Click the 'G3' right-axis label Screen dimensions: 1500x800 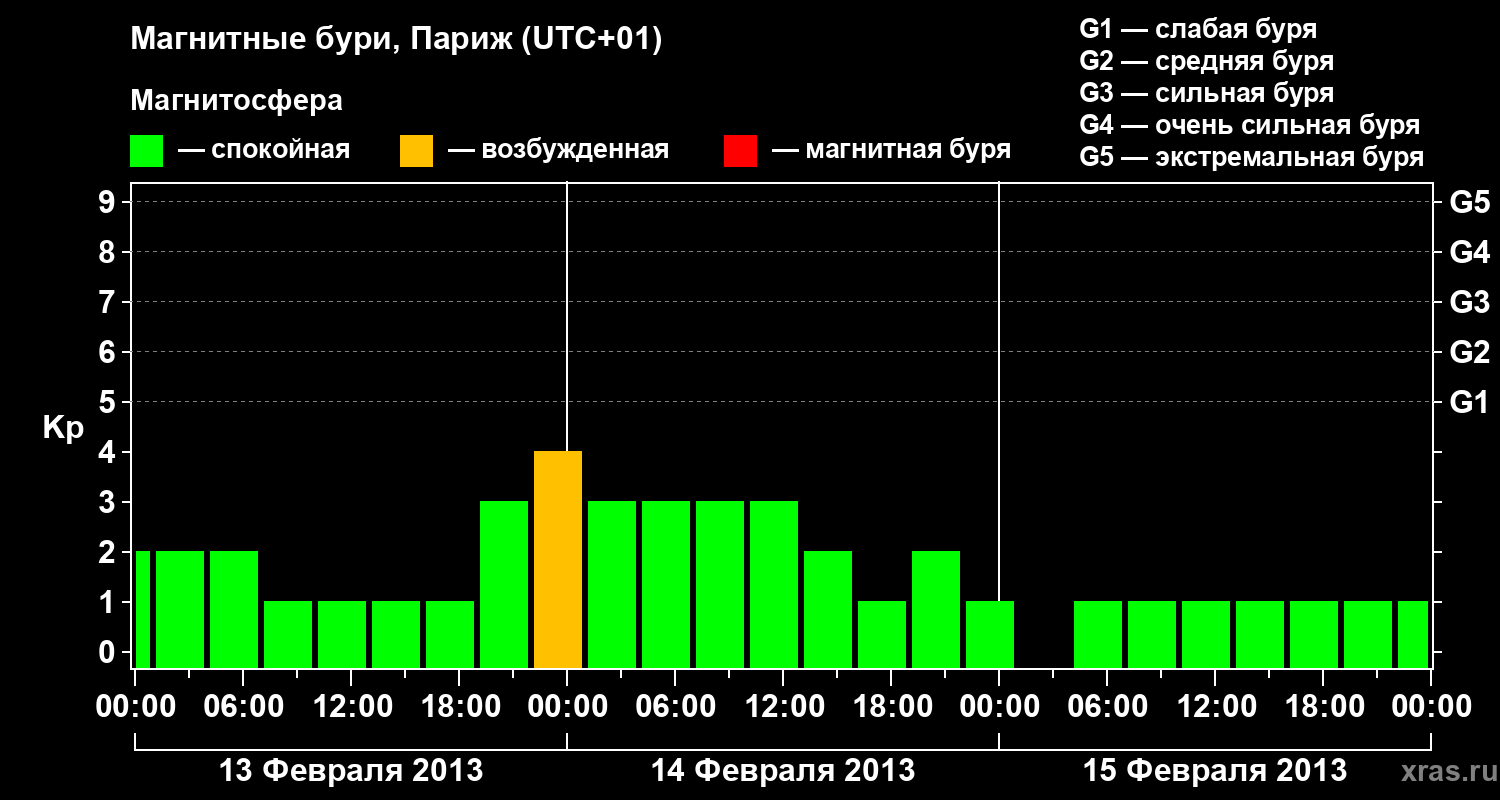[x=1469, y=303]
